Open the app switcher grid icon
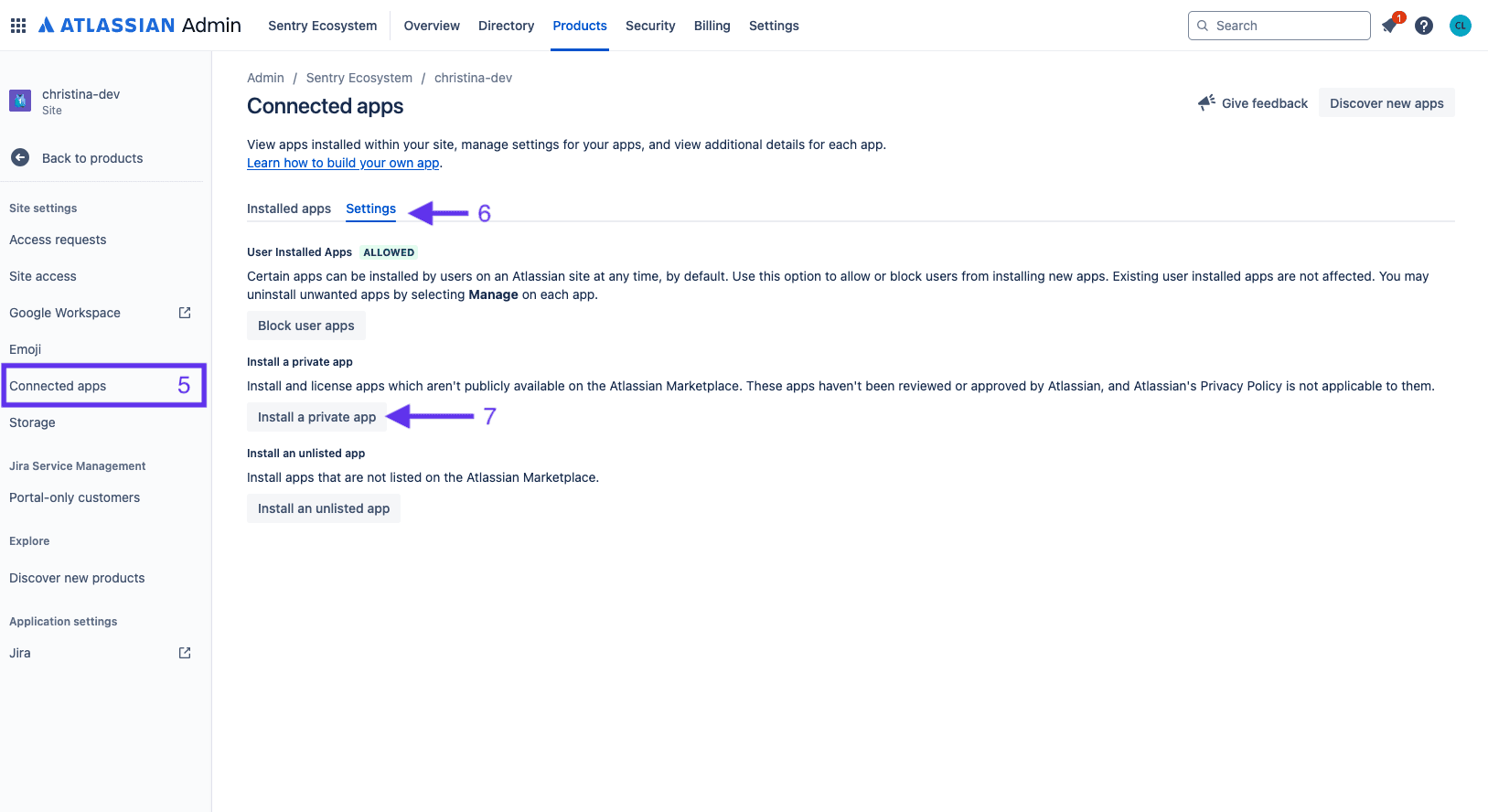The image size is (1488, 812). pos(18,26)
